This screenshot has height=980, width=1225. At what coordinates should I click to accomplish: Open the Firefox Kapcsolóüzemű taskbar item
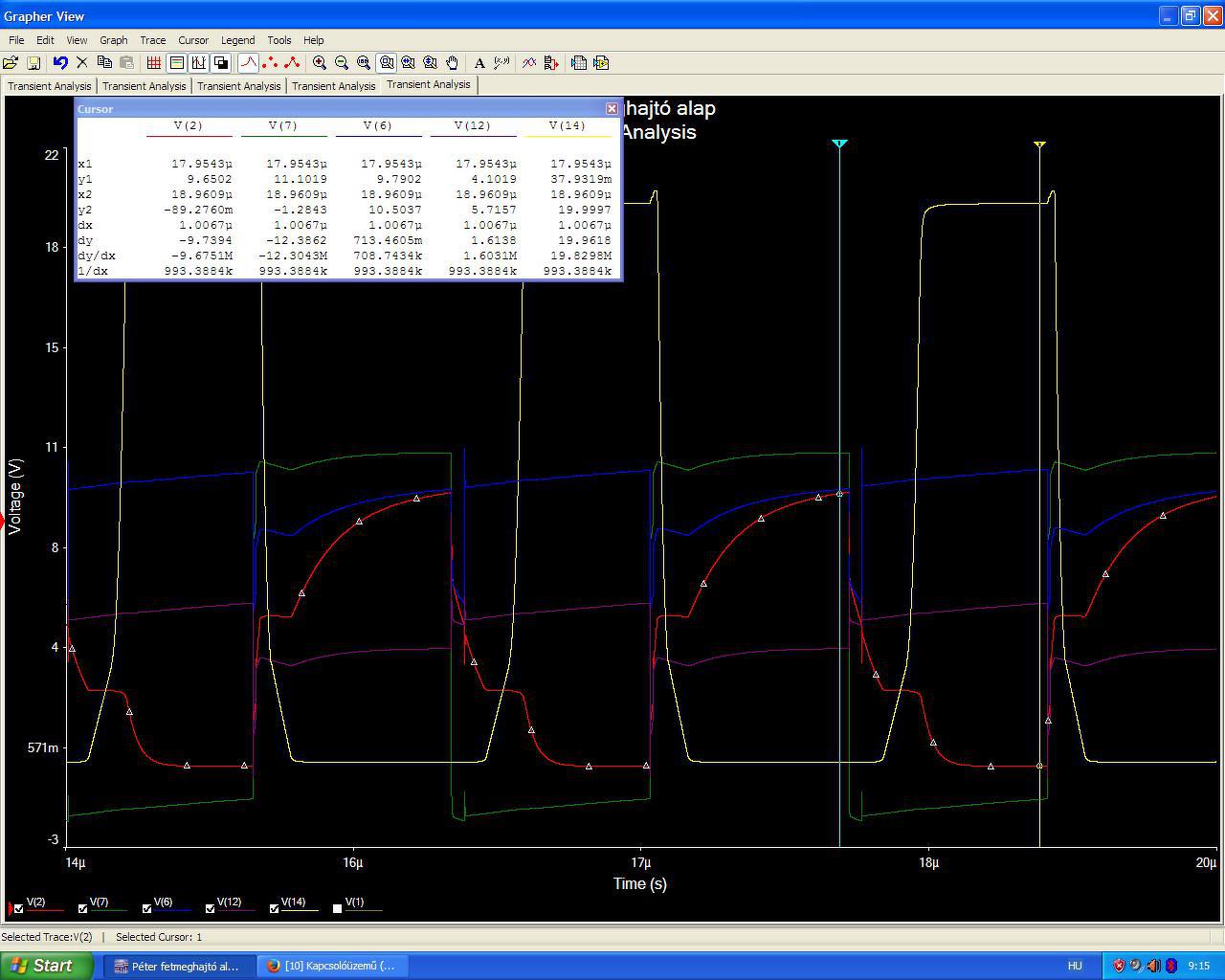(331, 966)
